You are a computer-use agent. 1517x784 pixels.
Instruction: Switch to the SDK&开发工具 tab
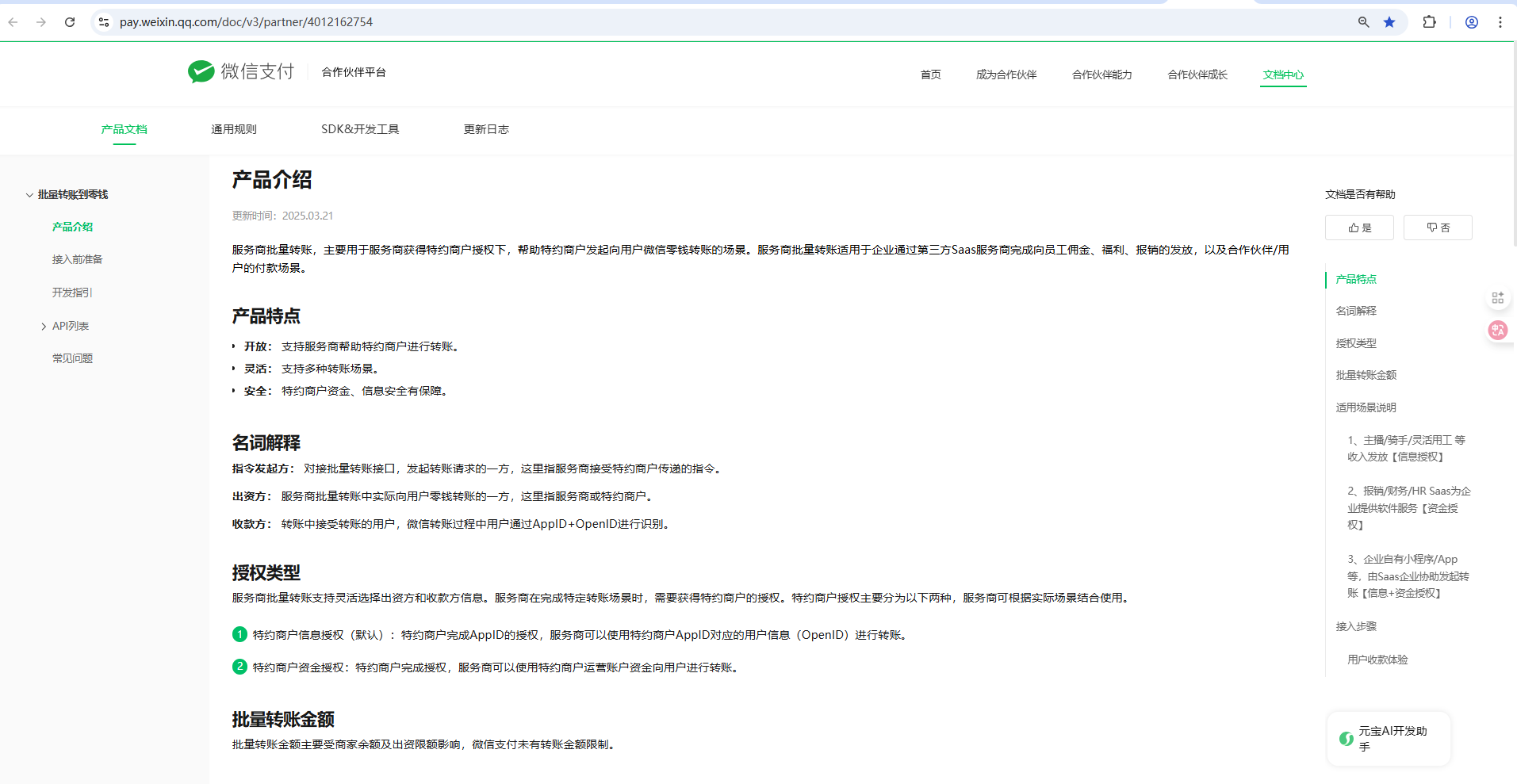click(360, 129)
